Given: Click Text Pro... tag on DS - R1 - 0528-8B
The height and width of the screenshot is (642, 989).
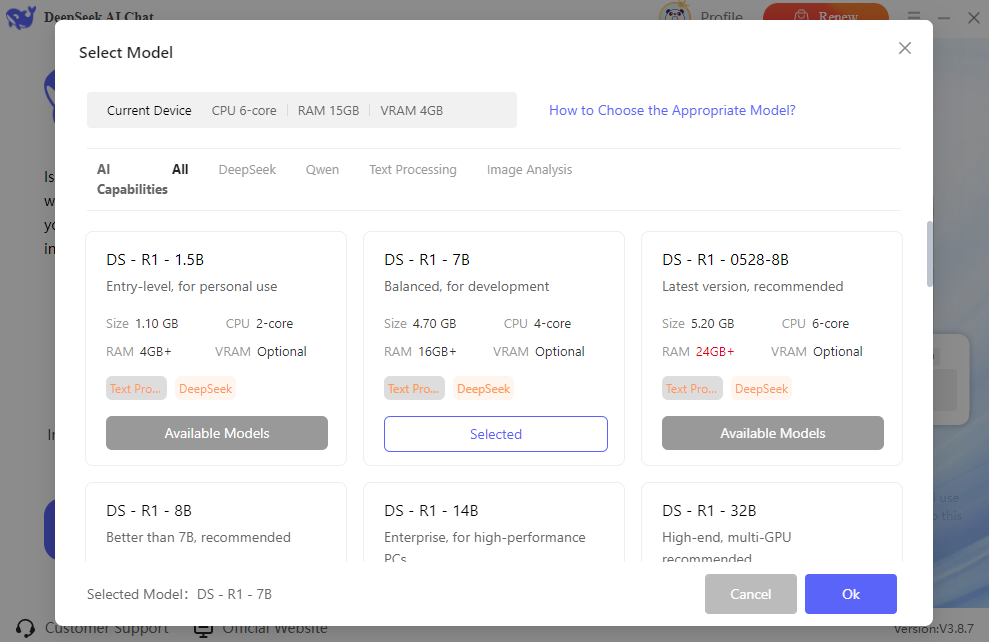Looking at the screenshot, I should pos(692,388).
